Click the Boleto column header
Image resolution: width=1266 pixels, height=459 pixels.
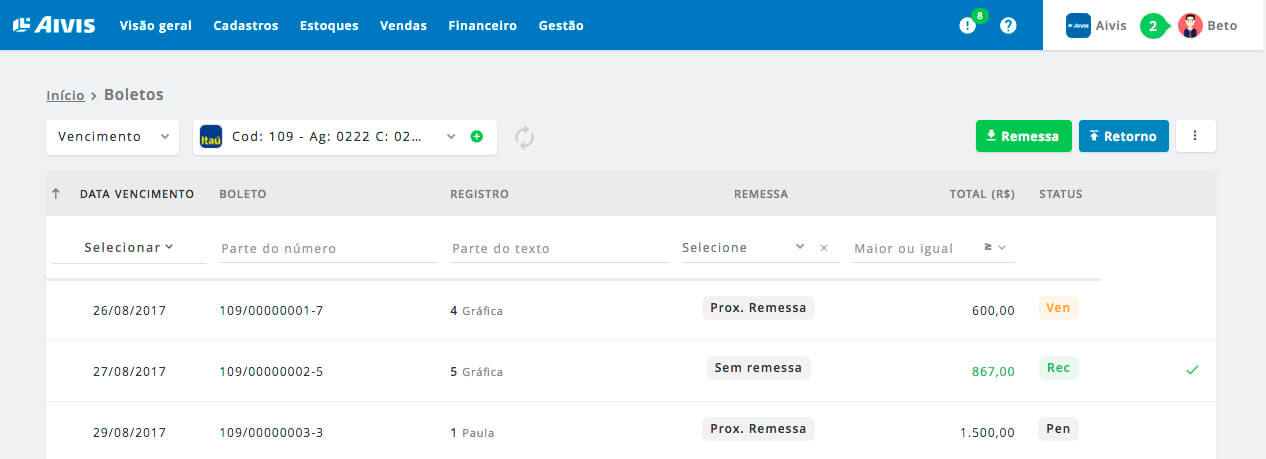pyautogui.click(x=243, y=194)
